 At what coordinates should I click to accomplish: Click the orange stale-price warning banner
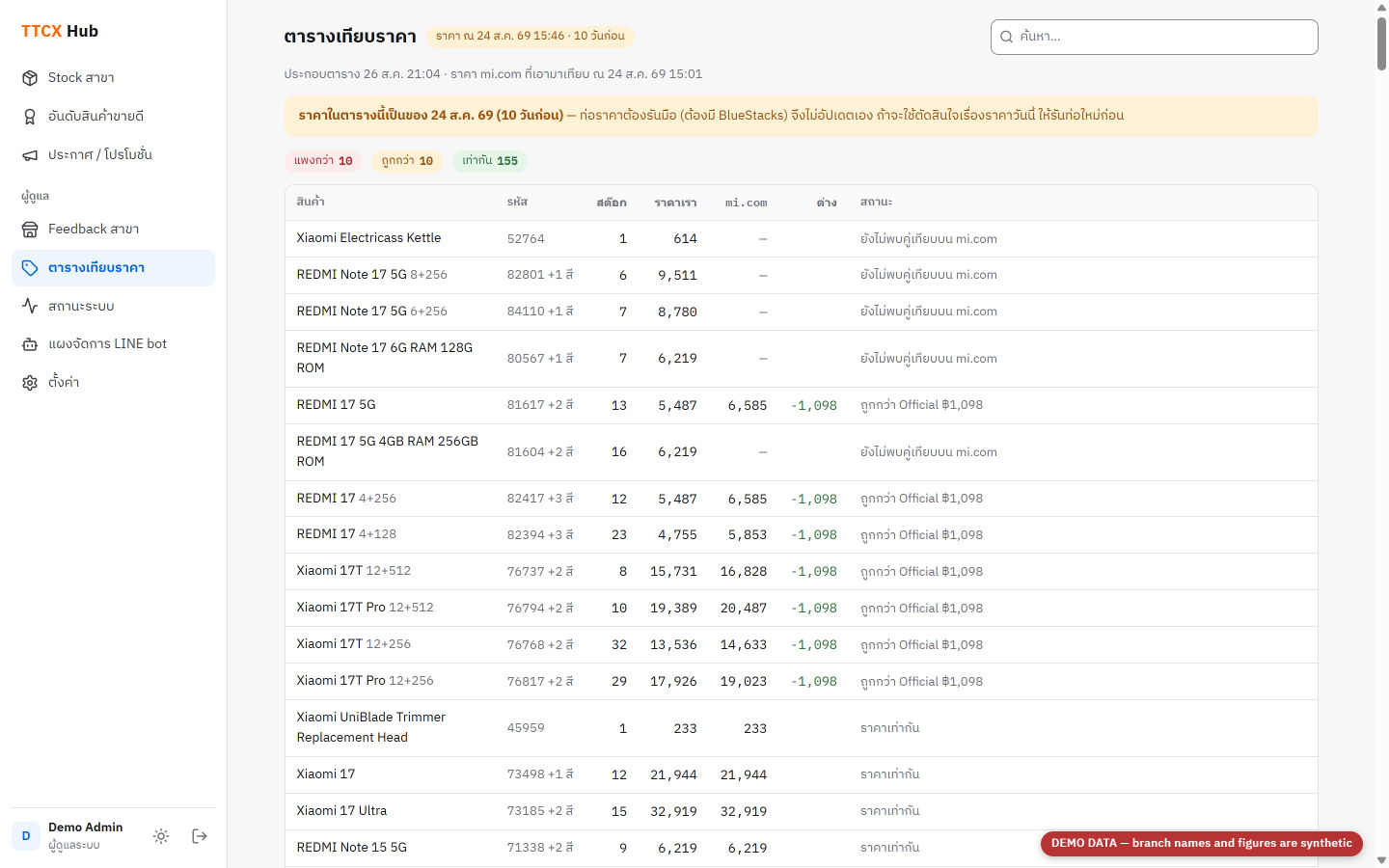[801, 116]
